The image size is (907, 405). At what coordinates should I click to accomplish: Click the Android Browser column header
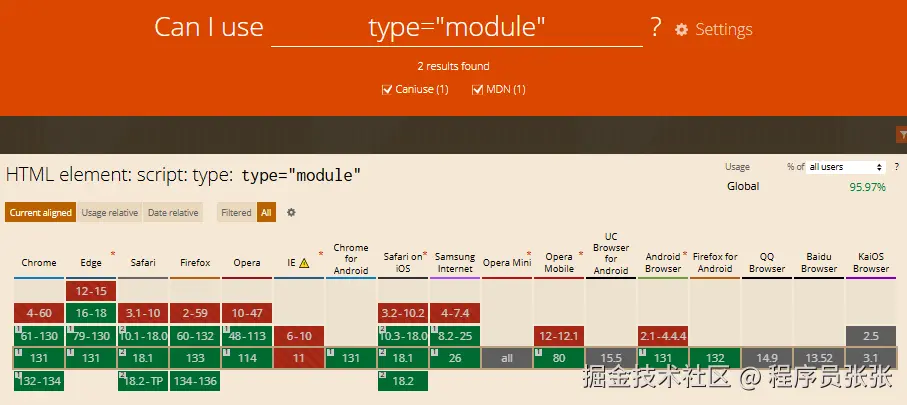click(x=663, y=263)
